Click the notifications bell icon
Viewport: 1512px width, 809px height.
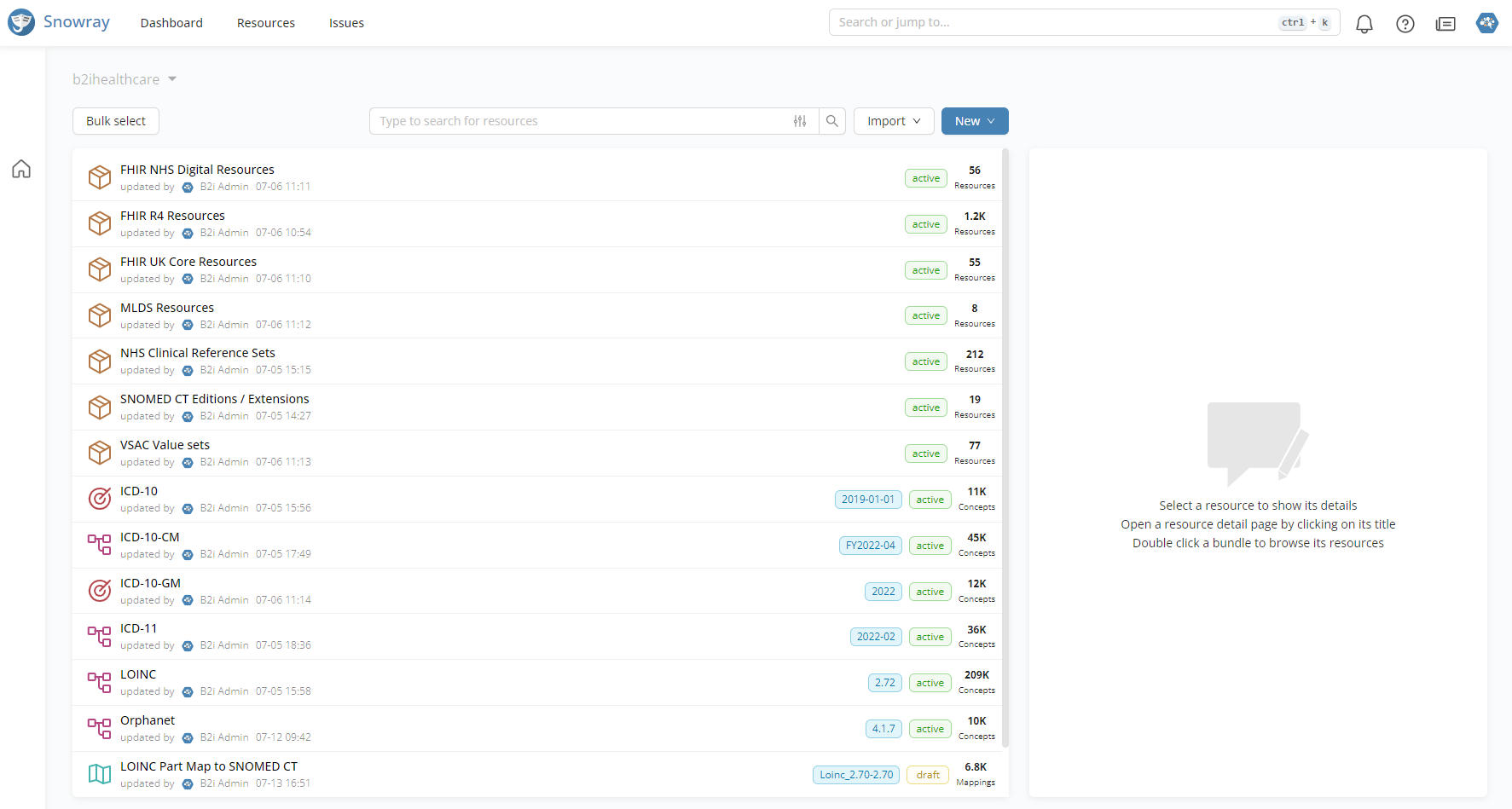coord(1364,24)
